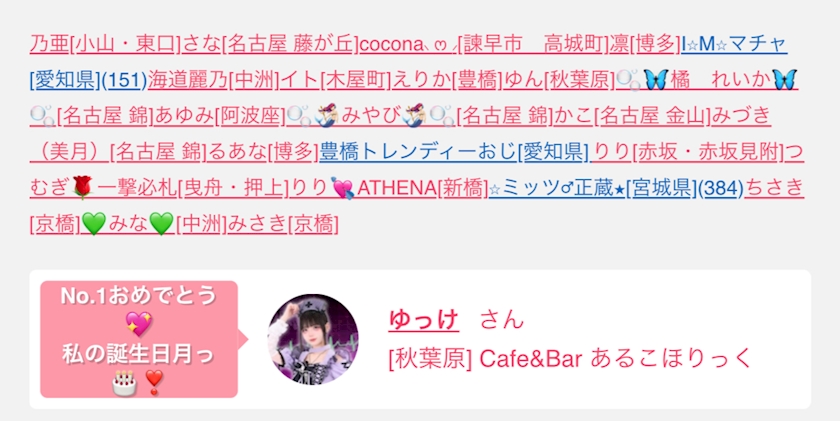Click the ゆっけ name link
This screenshot has width=840, height=421.
[424, 320]
